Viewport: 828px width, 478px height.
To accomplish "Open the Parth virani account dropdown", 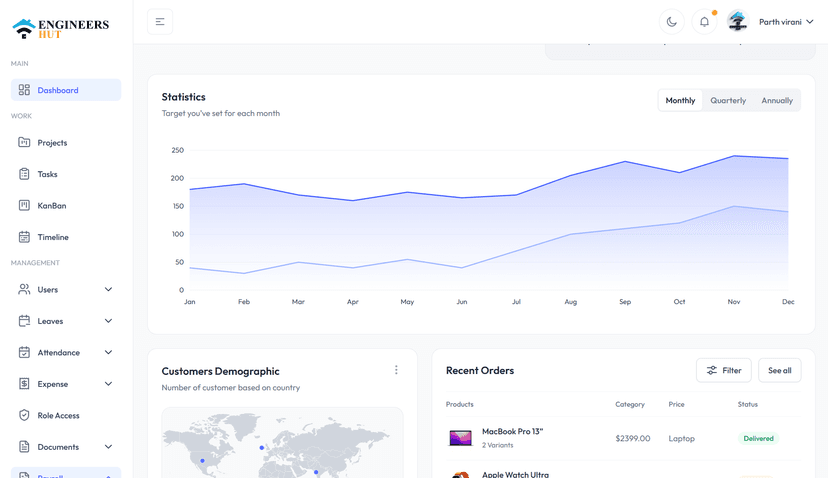I will tap(787, 22).
